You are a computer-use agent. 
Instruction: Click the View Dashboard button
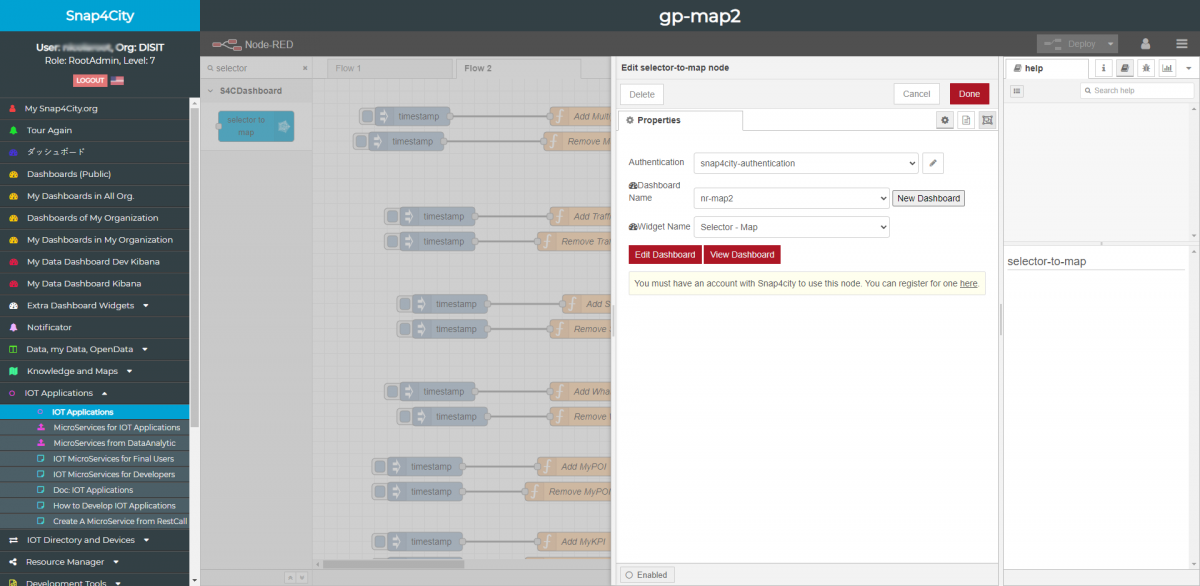[x=741, y=255]
